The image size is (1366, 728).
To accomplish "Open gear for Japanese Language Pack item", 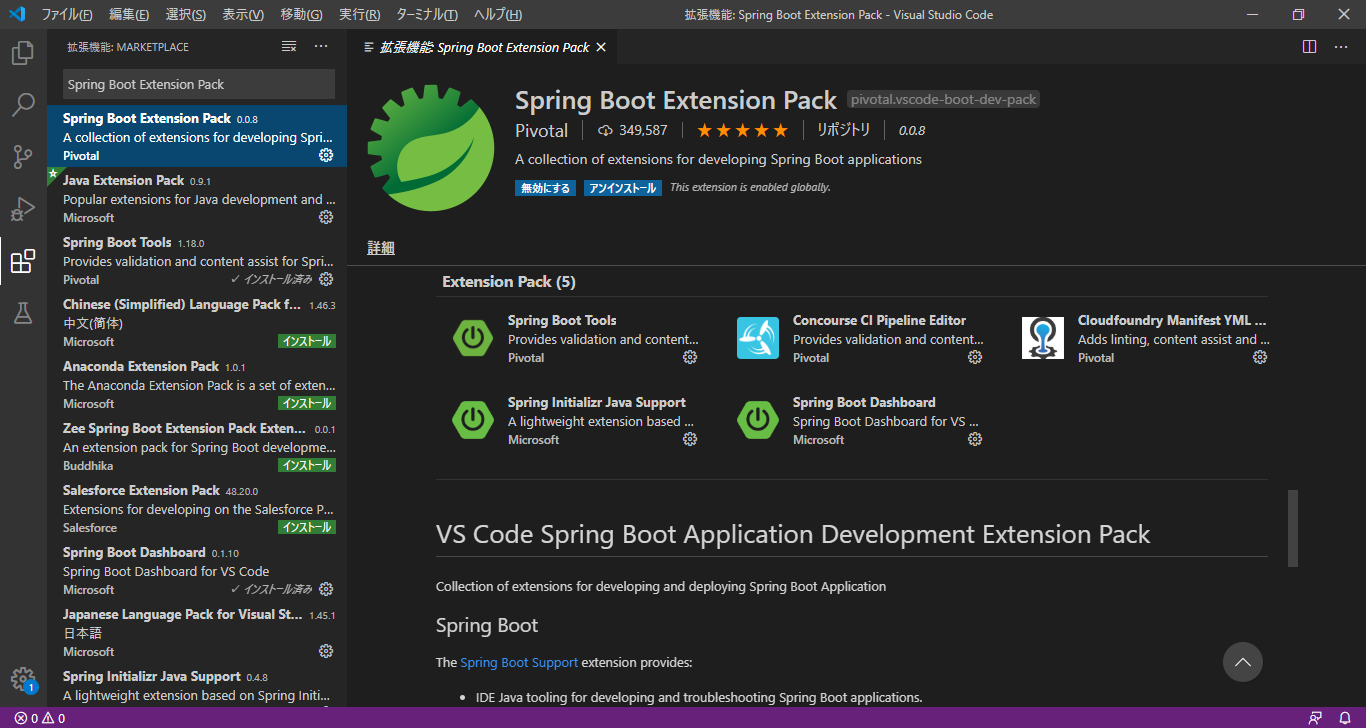I will click(x=326, y=651).
